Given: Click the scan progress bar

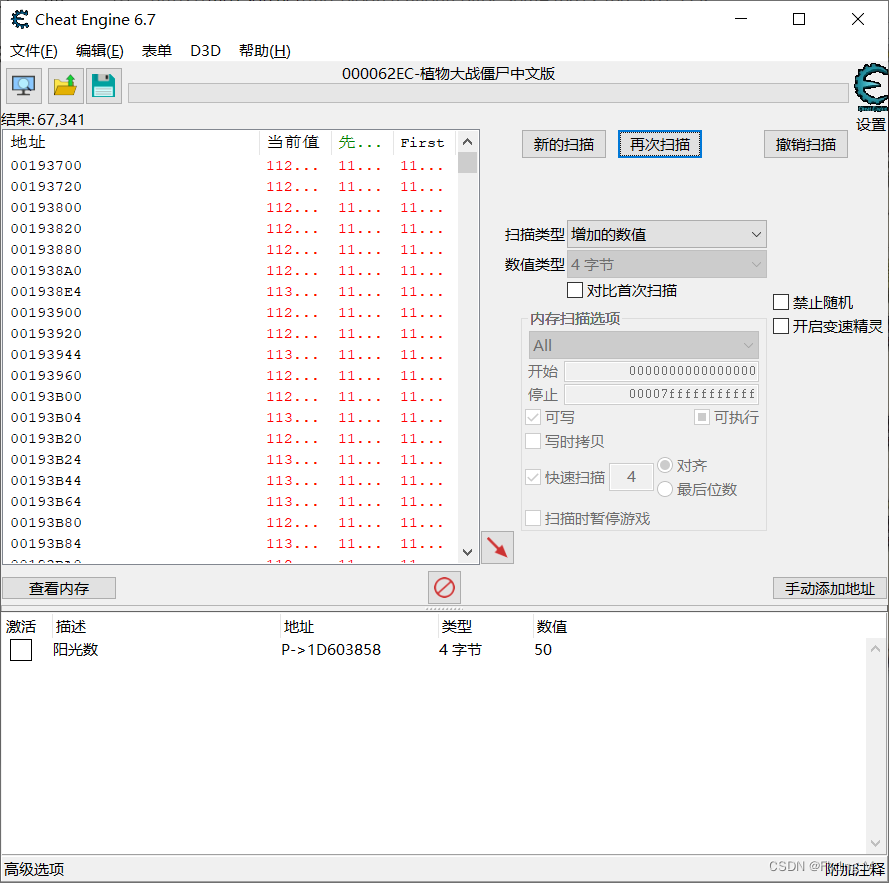Looking at the screenshot, I should click(488, 93).
